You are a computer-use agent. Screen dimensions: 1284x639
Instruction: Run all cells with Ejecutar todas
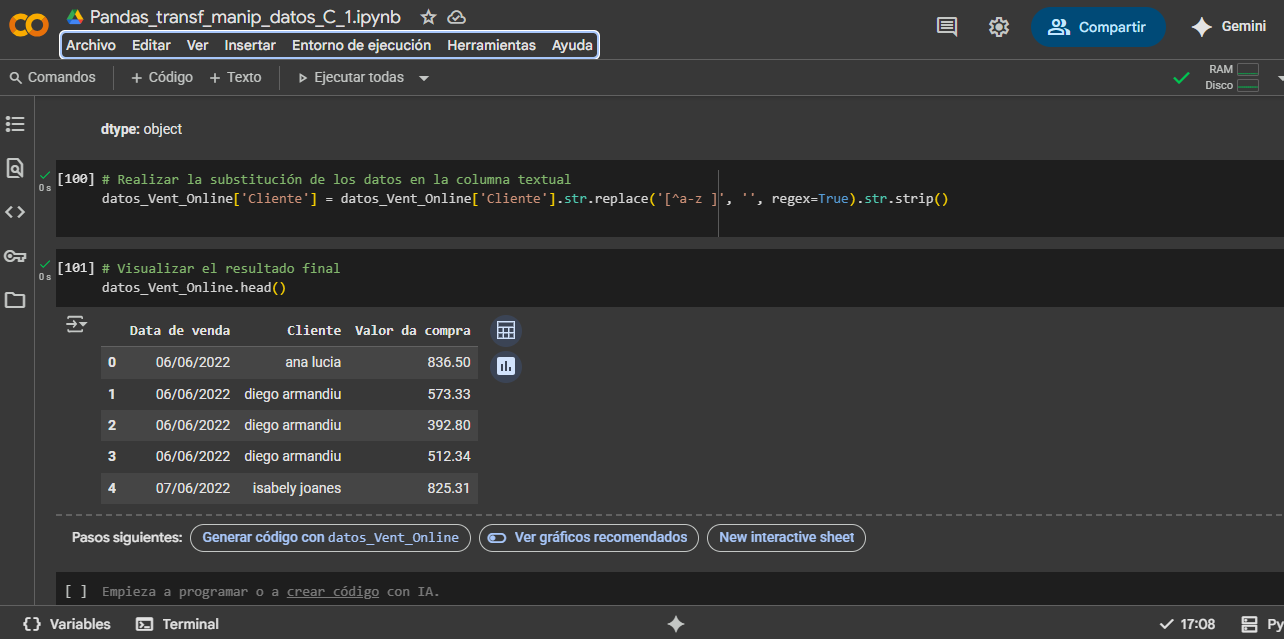click(351, 77)
